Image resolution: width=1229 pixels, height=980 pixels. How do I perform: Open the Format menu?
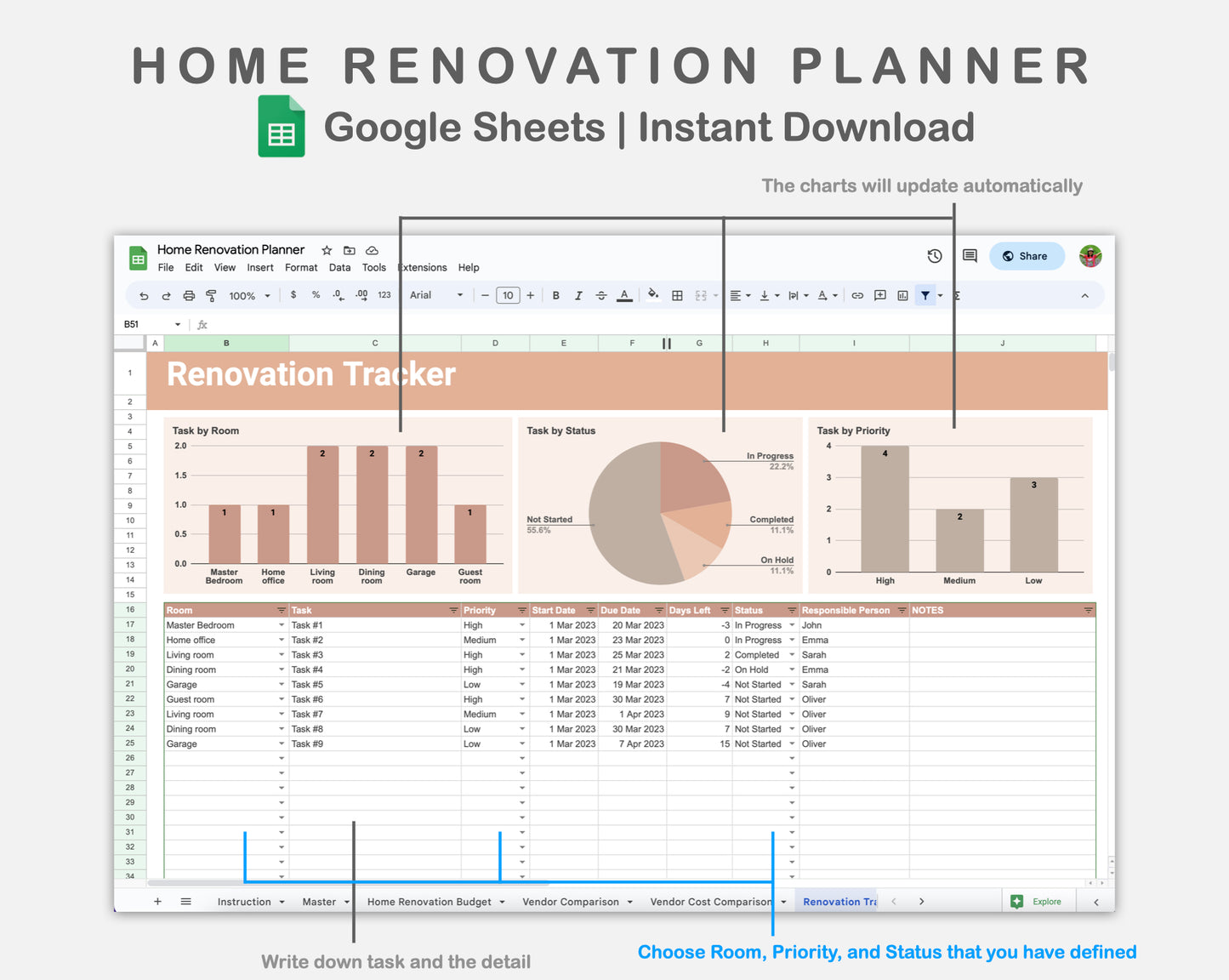[301, 267]
